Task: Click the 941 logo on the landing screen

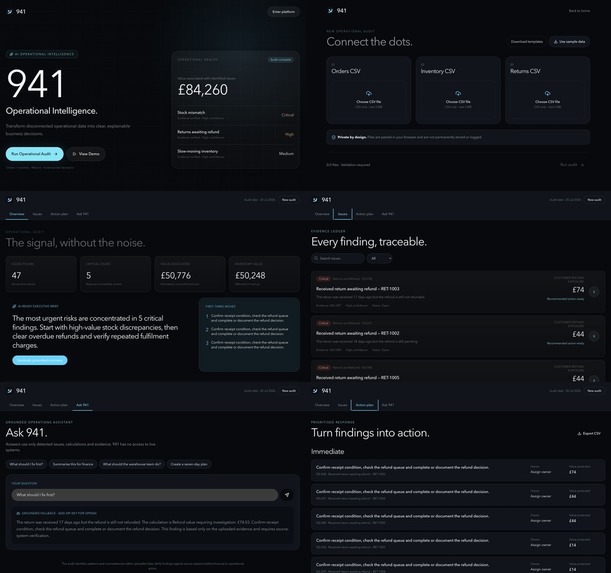Action: (16, 12)
